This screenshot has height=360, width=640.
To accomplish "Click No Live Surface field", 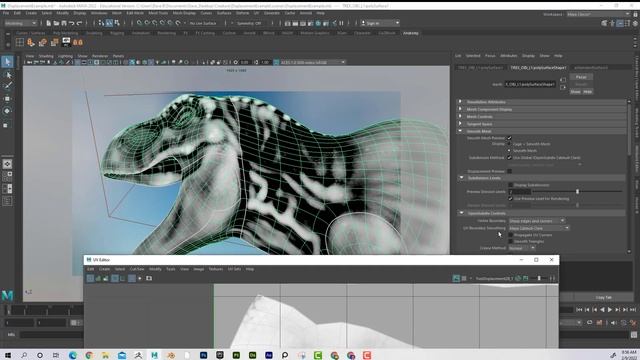I will click(x=203, y=23).
